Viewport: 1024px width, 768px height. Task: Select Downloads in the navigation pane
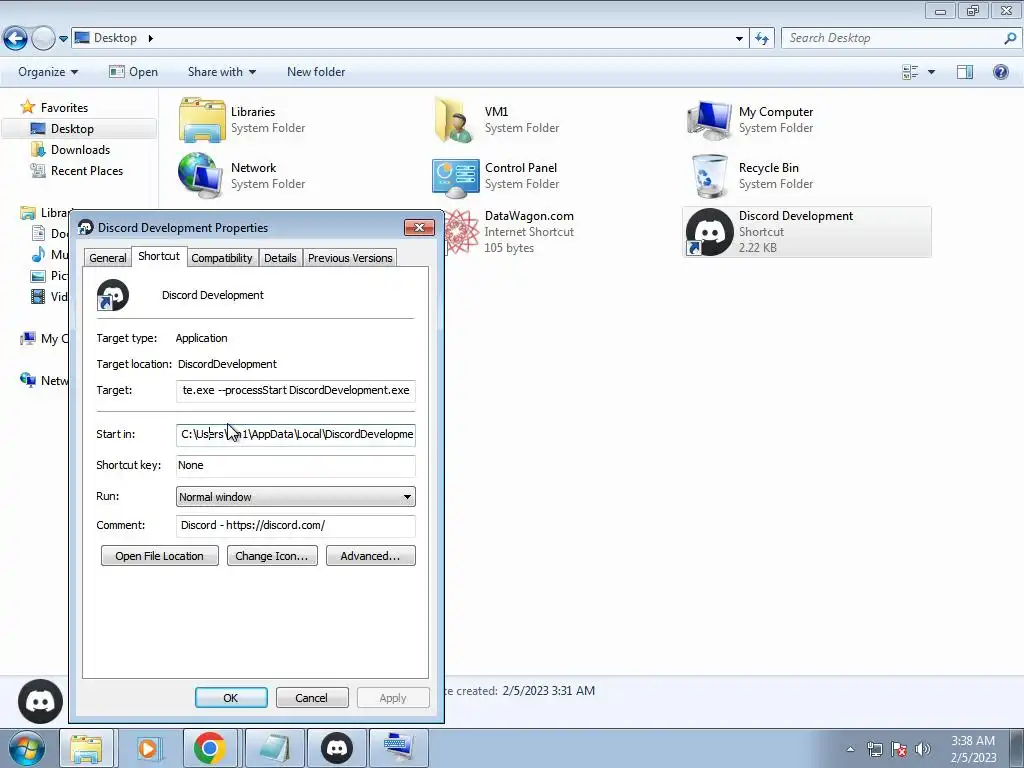click(80, 150)
